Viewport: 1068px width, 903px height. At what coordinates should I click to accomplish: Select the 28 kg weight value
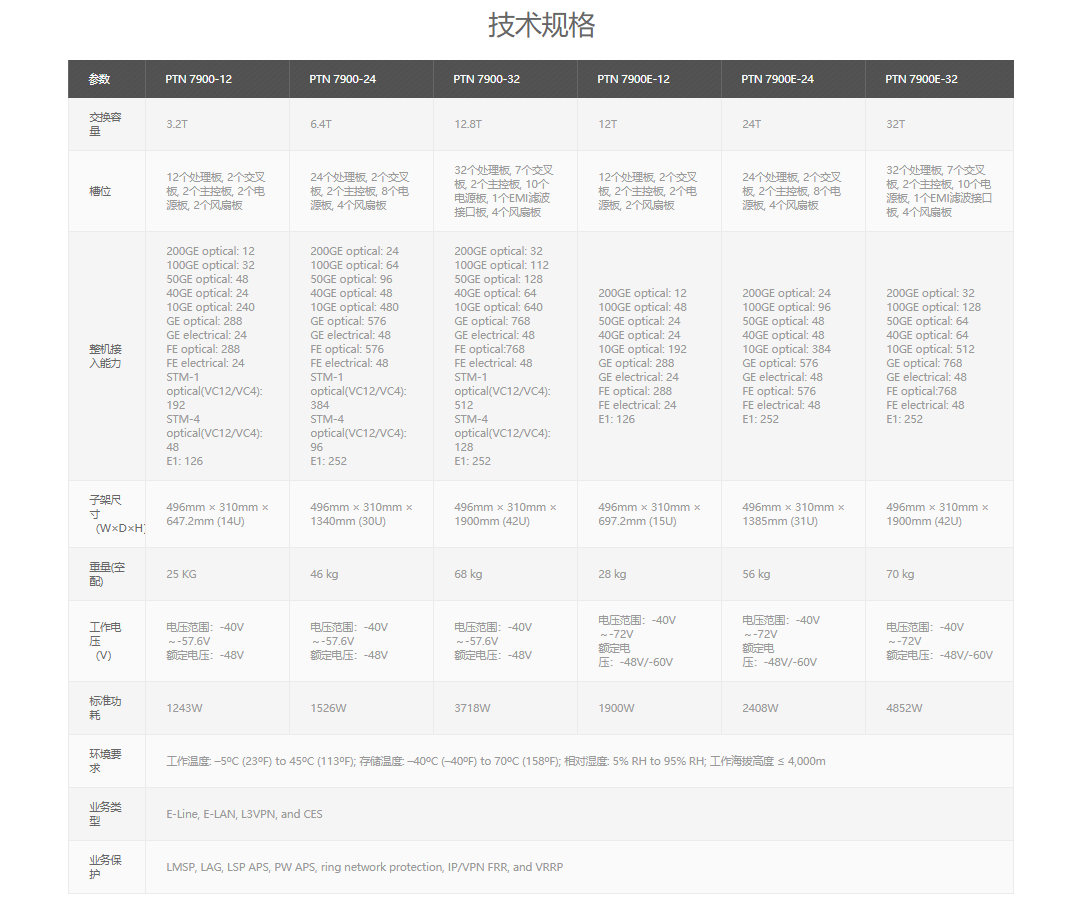click(612, 574)
